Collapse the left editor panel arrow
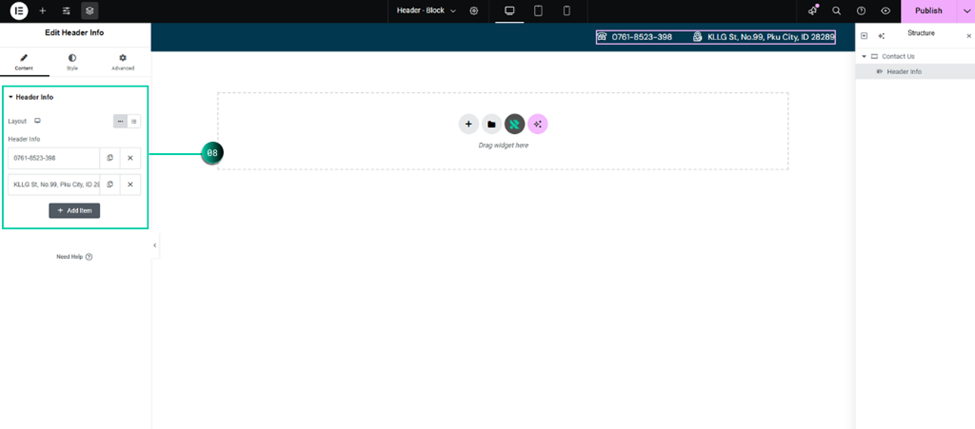 tap(155, 246)
